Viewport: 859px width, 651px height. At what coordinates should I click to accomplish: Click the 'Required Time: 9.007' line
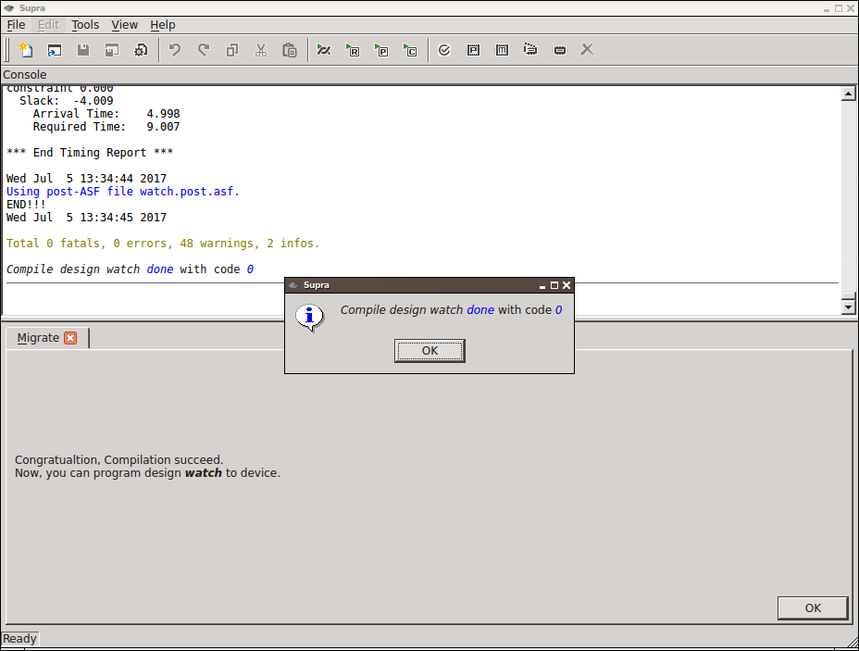pos(106,127)
